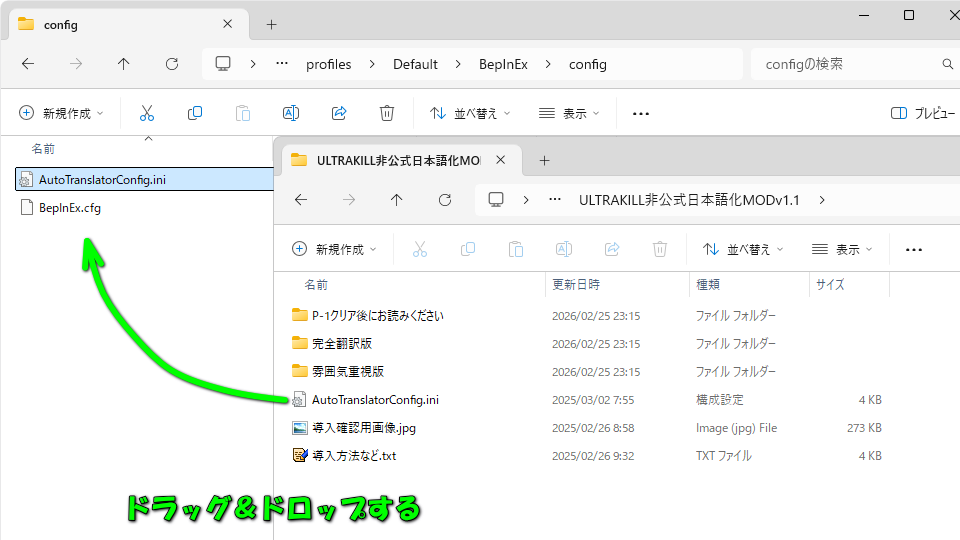Image resolution: width=960 pixels, height=540 pixels.
Task: Click the Share icon in the config toolbar
Action: click(339, 113)
